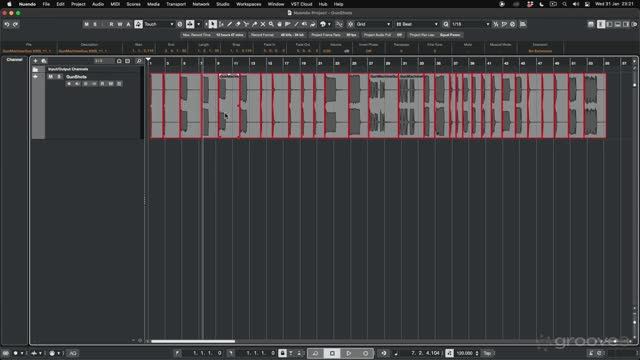Select the Split scissors tool
The width and height of the screenshot is (640, 360).
[x=246, y=24]
